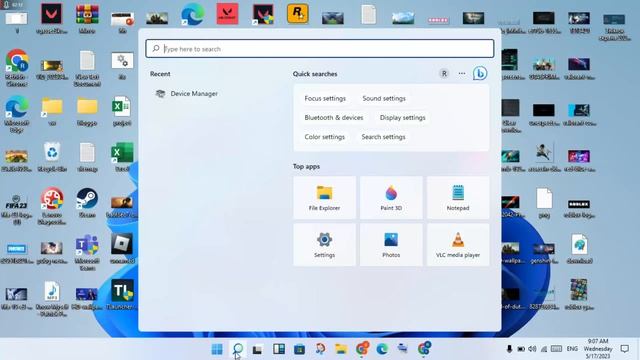
Task: Select the TLauncher desktop icon
Action: click(122, 295)
